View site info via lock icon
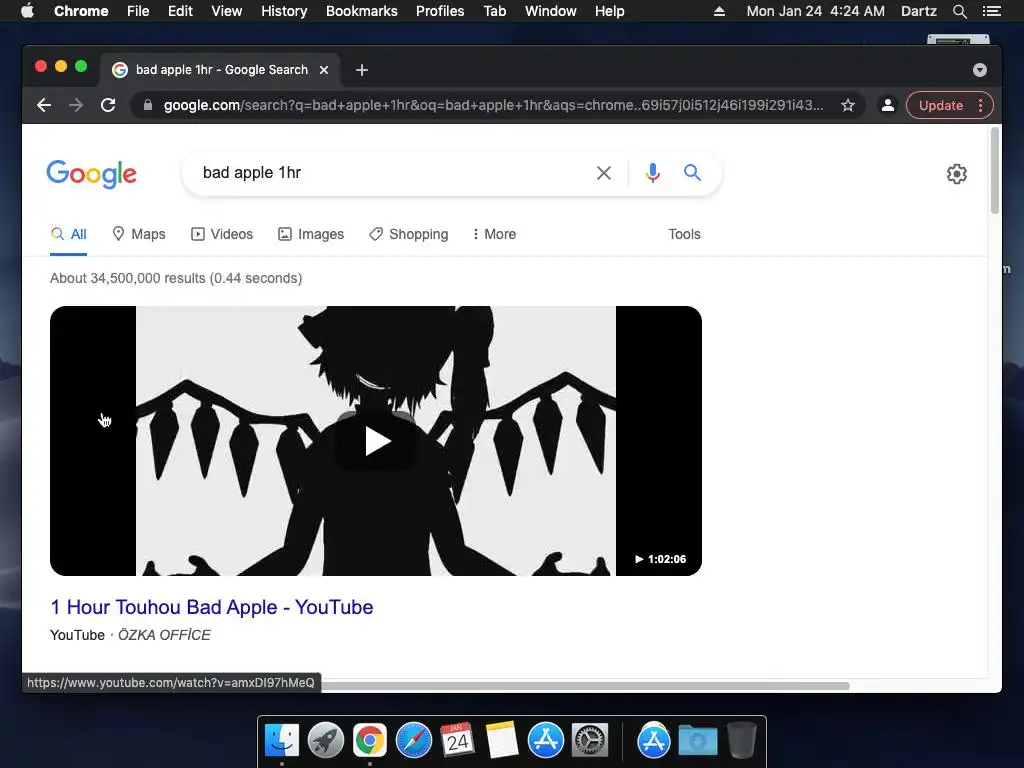The image size is (1024, 768). (148, 105)
